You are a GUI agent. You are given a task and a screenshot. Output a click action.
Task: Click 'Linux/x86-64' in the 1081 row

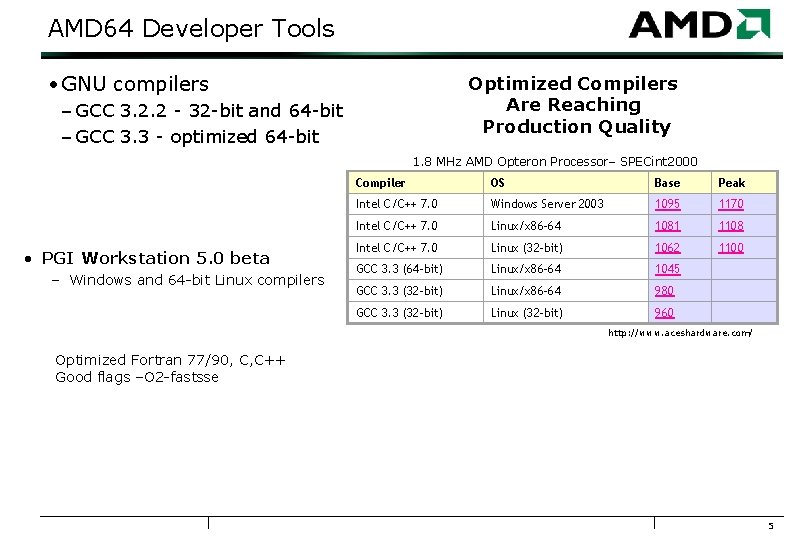point(526,226)
